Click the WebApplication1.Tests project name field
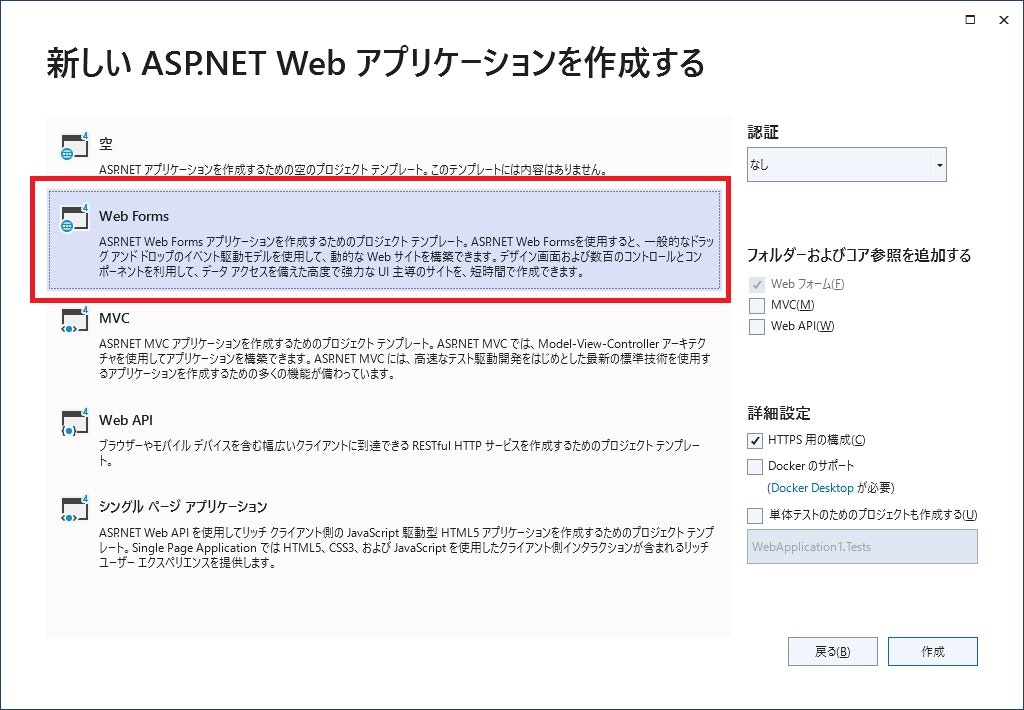 coord(862,547)
